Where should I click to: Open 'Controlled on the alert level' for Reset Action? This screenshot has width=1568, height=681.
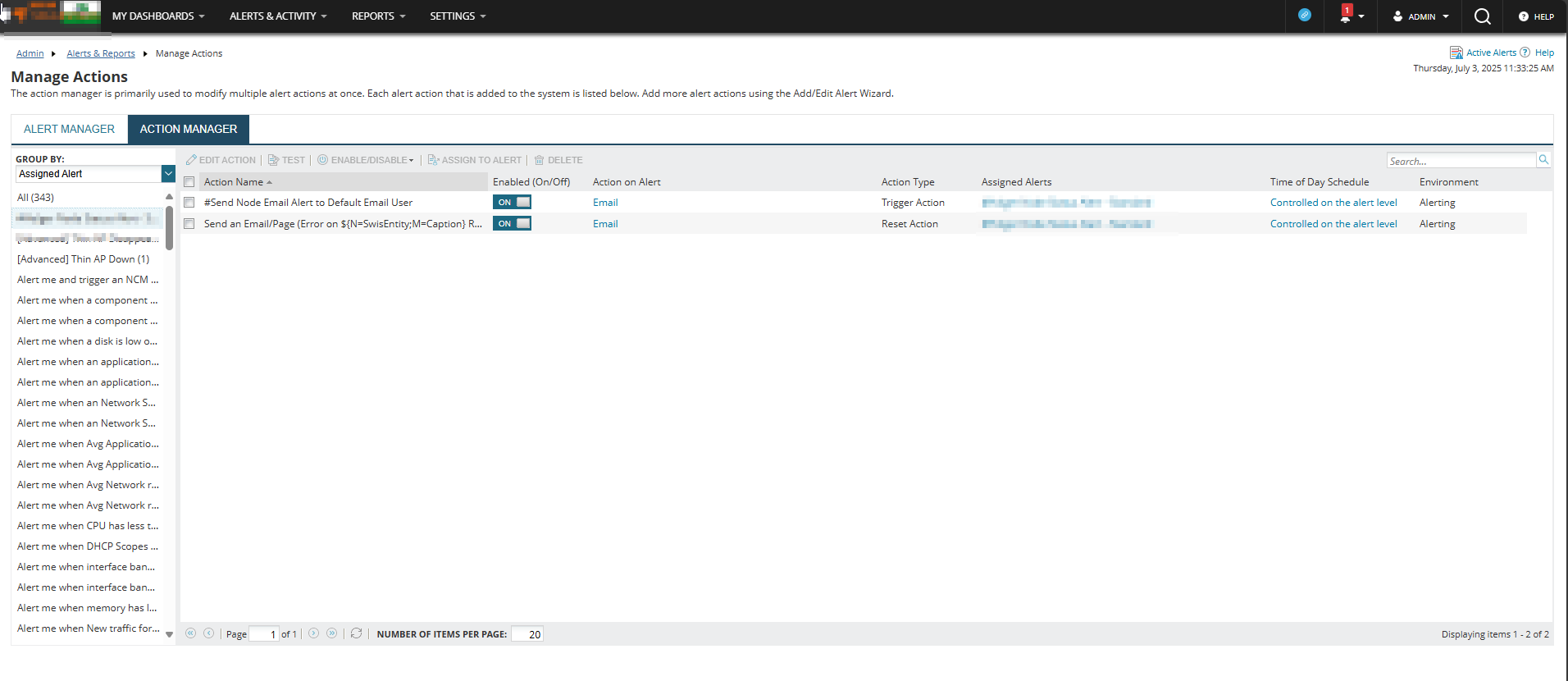[1333, 224]
